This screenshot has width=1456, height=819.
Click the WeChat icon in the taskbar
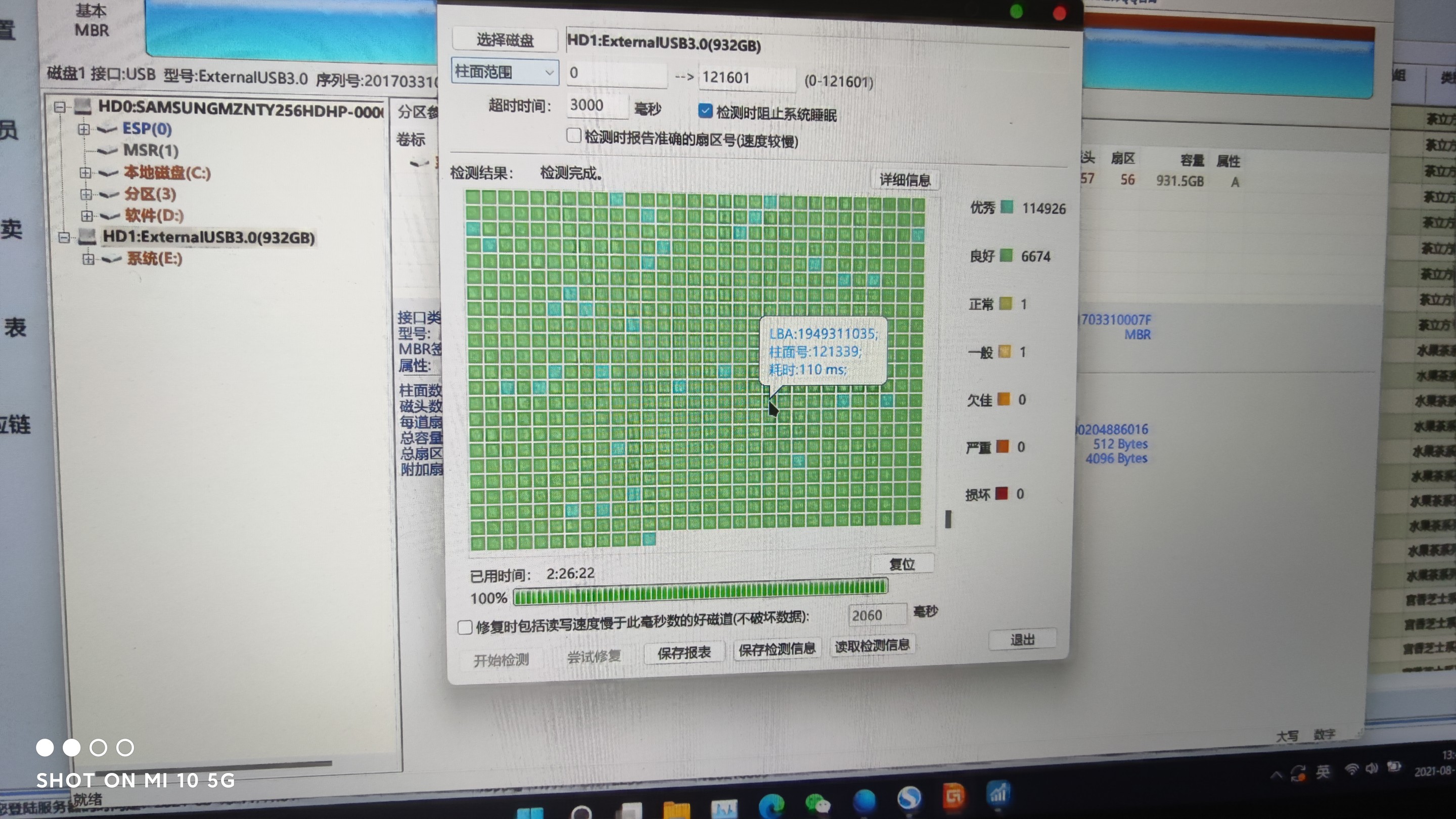pos(817,804)
